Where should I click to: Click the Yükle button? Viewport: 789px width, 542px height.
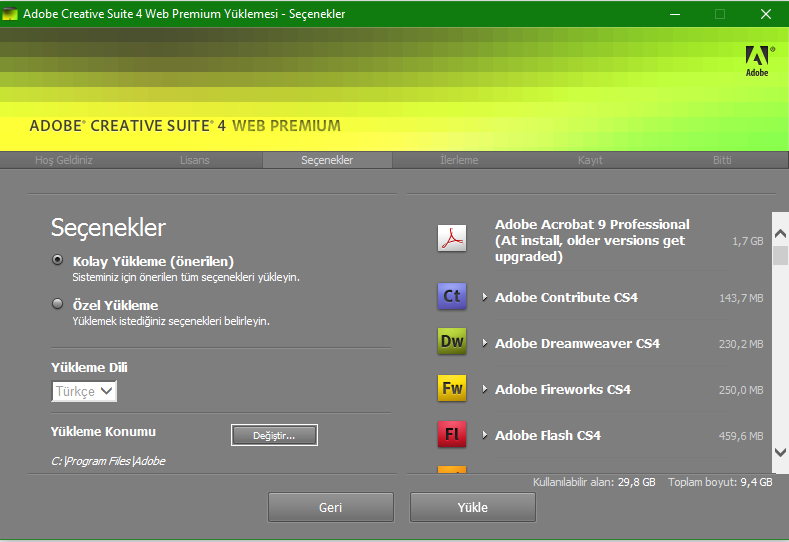[472, 507]
